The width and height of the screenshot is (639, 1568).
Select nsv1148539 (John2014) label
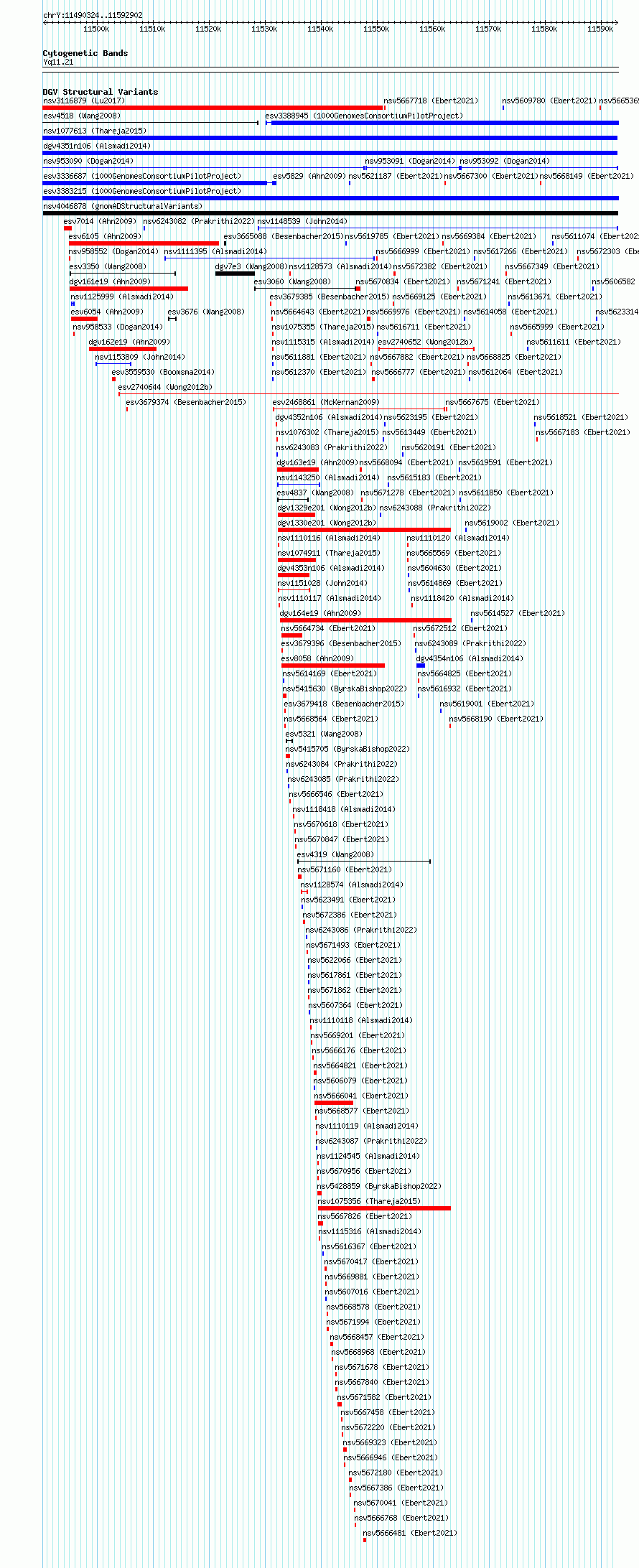click(x=302, y=221)
